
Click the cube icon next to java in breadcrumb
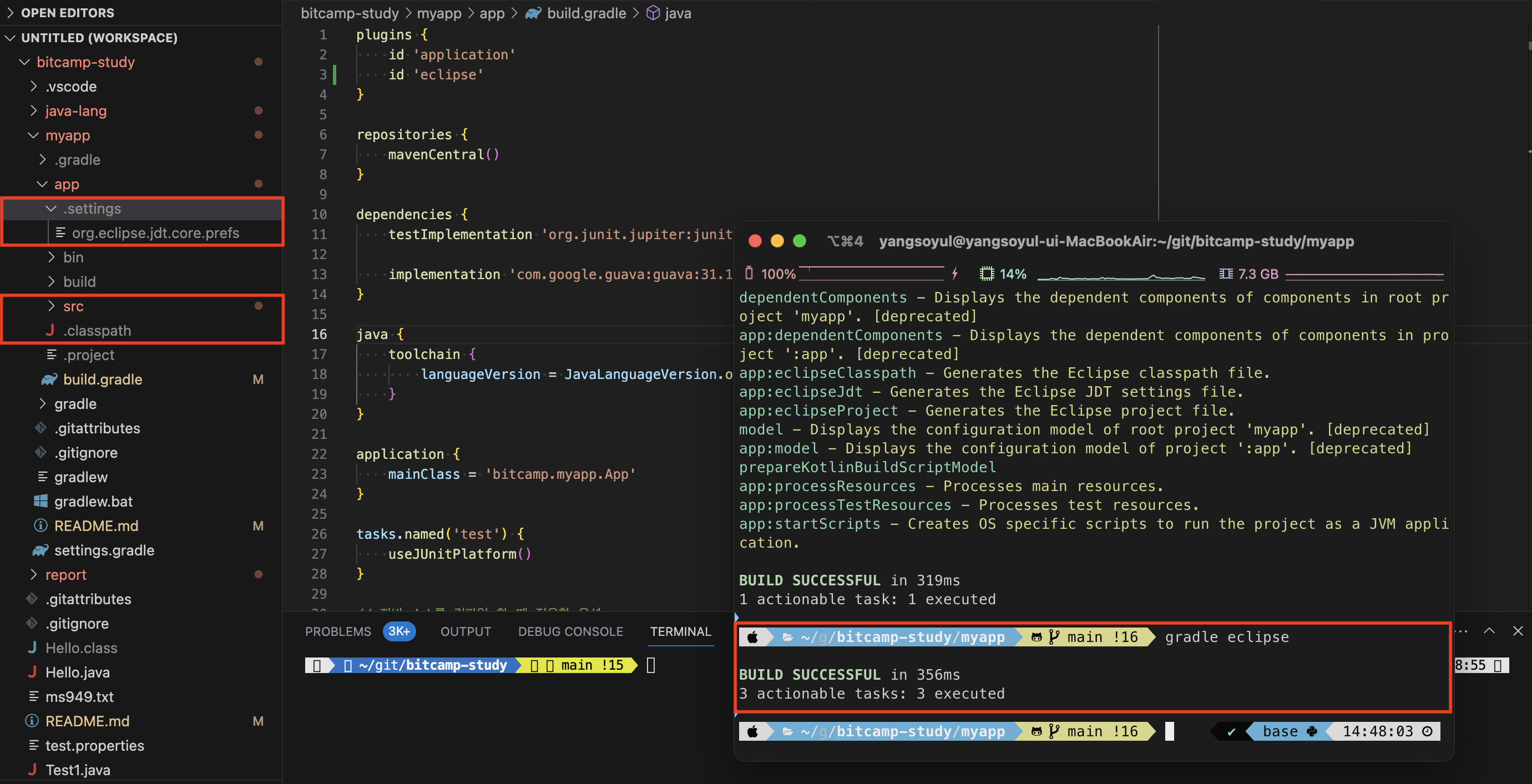[653, 13]
